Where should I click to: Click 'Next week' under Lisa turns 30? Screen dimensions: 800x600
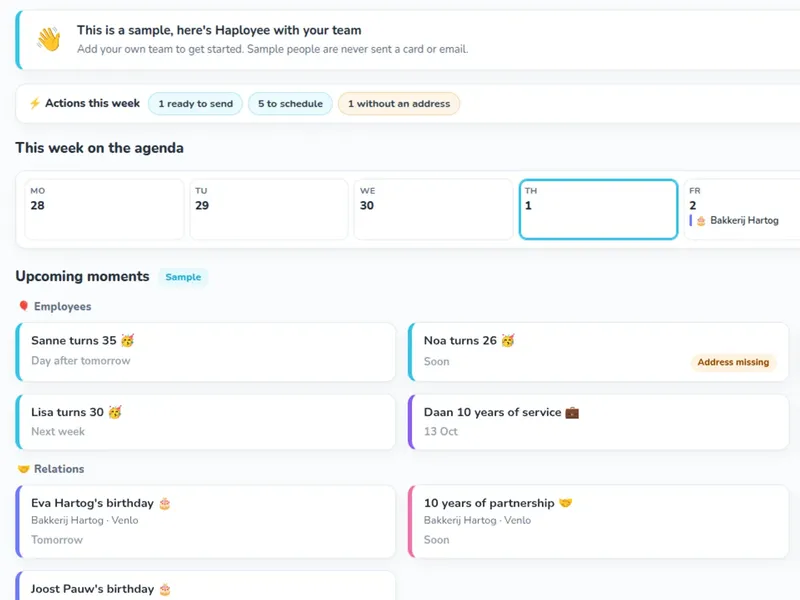[x=58, y=432]
